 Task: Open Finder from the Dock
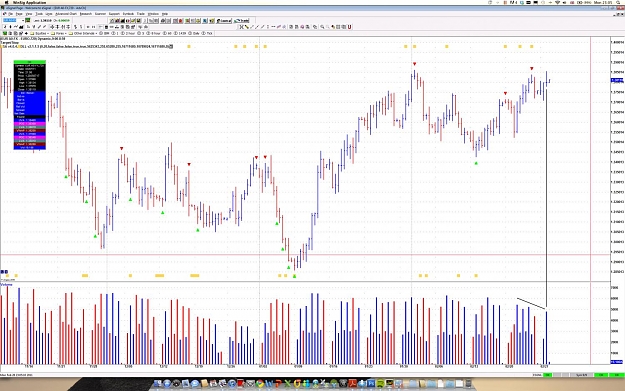[x=157, y=384]
